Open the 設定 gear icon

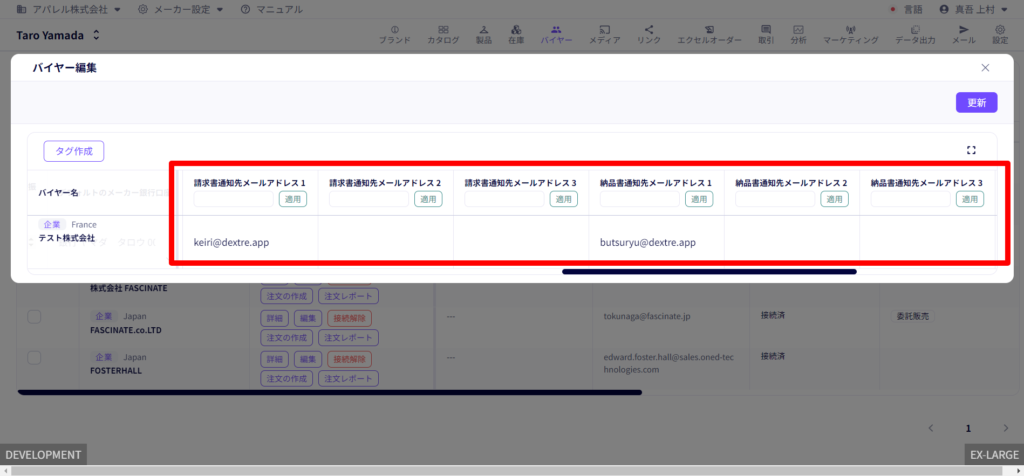coord(1000,29)
